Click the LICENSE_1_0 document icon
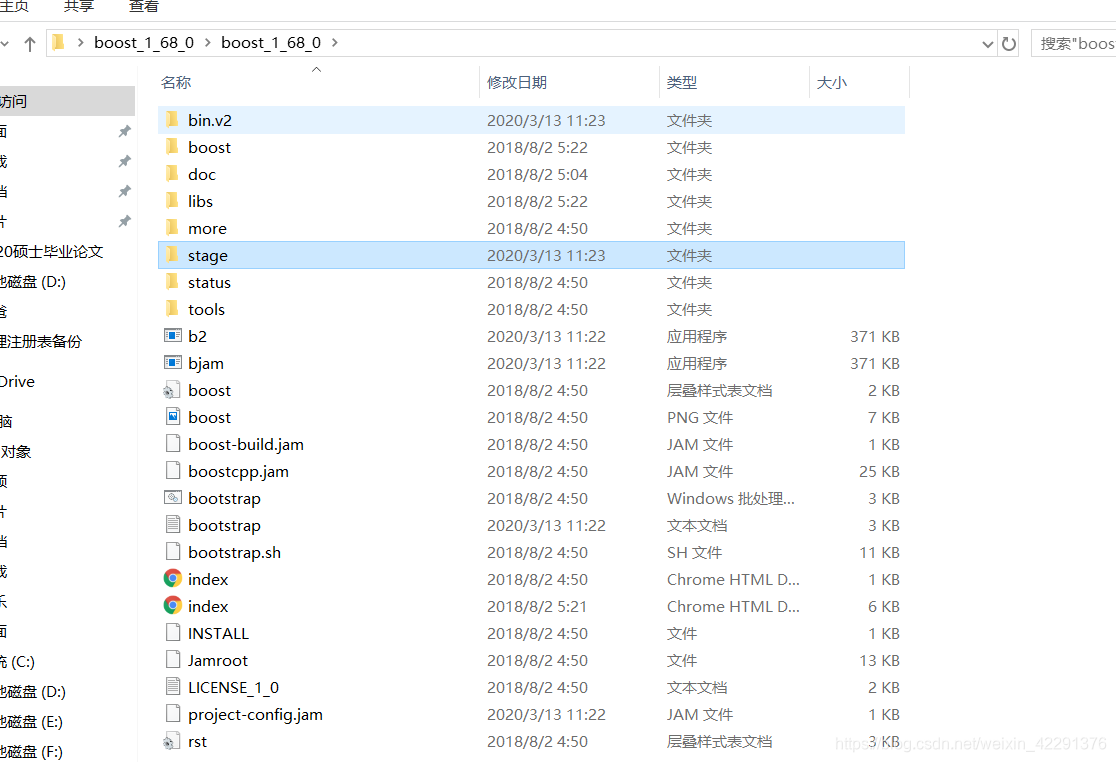Viewport: 1116px width, 762px height. tap(173, 687)
